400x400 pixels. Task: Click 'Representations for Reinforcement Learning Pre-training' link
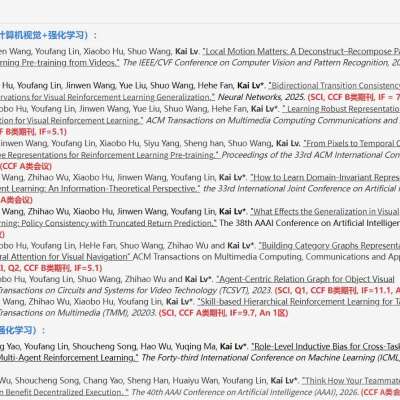coord(110,155)
